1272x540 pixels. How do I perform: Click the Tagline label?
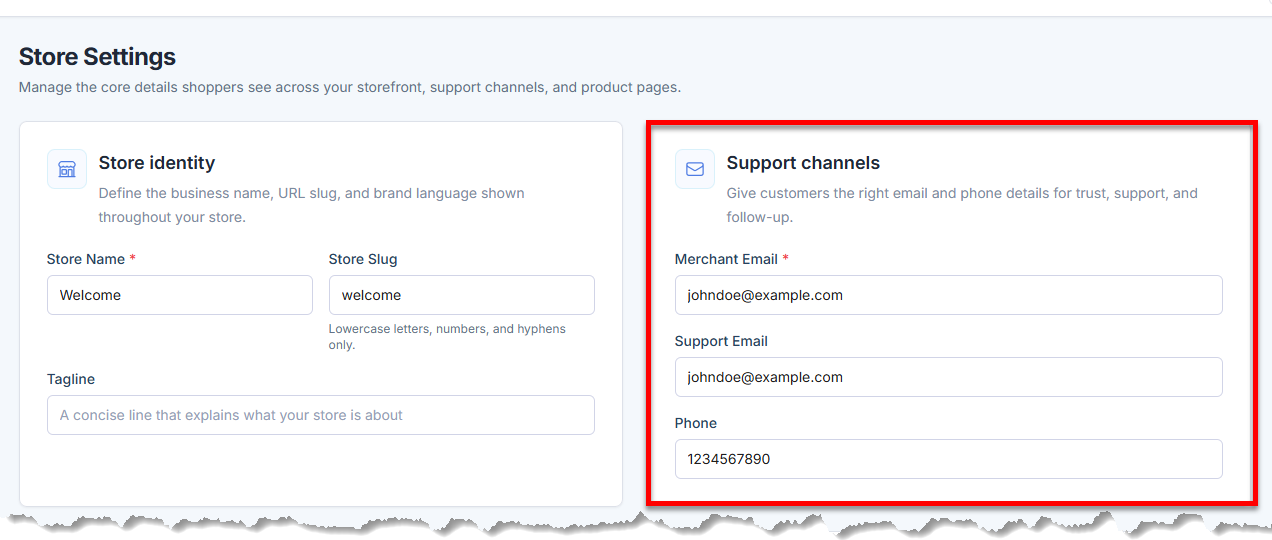pyautogui.click(x=71, y=379)
